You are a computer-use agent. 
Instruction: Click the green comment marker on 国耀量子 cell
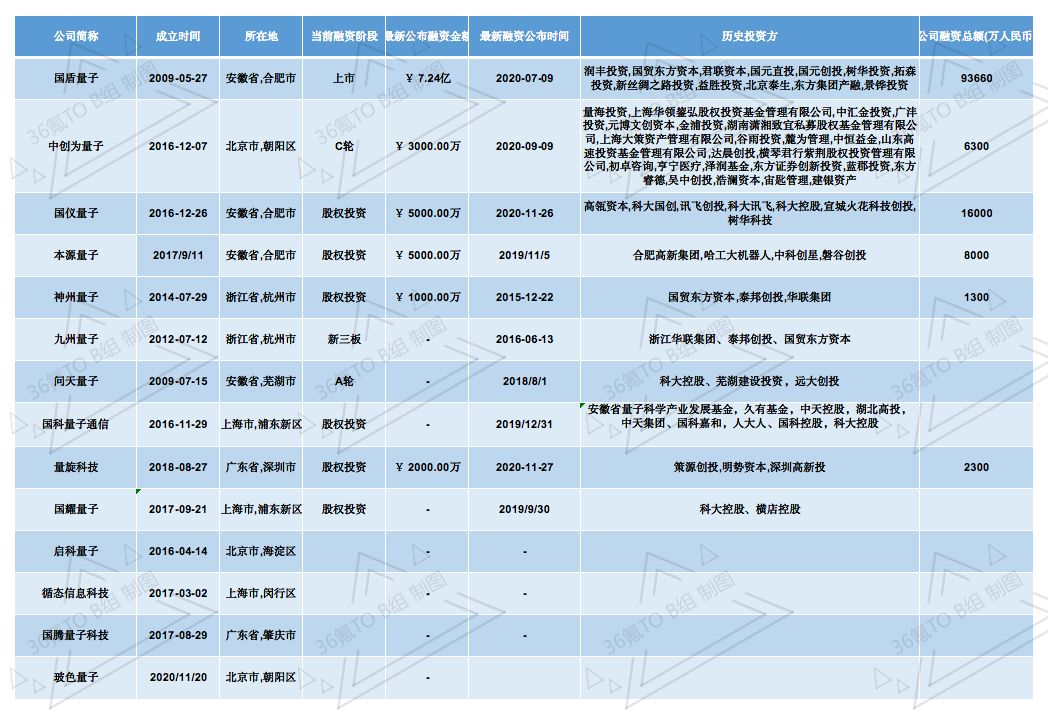139,491
